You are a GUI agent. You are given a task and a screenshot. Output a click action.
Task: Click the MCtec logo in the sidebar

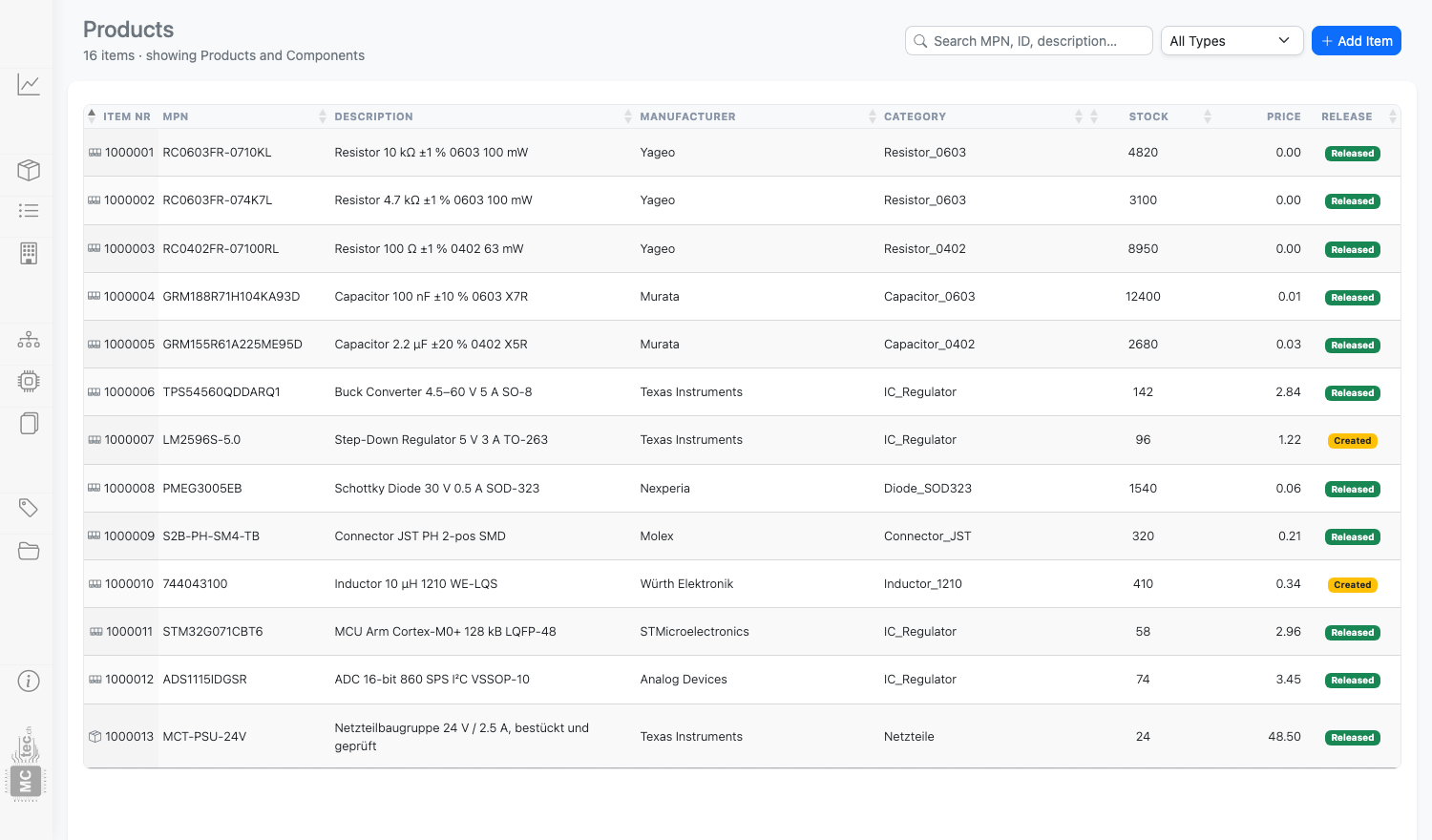click(27, 763)
